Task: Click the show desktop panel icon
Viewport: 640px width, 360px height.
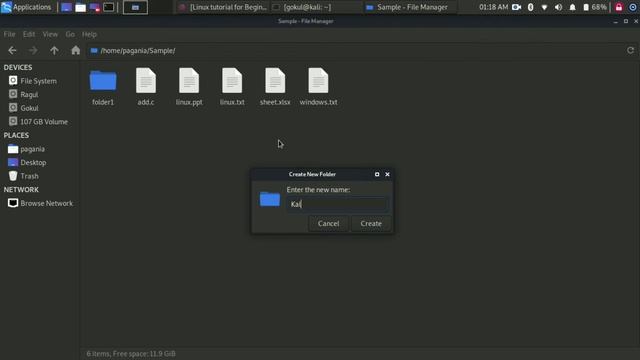Action: click(x=66, y=7)
